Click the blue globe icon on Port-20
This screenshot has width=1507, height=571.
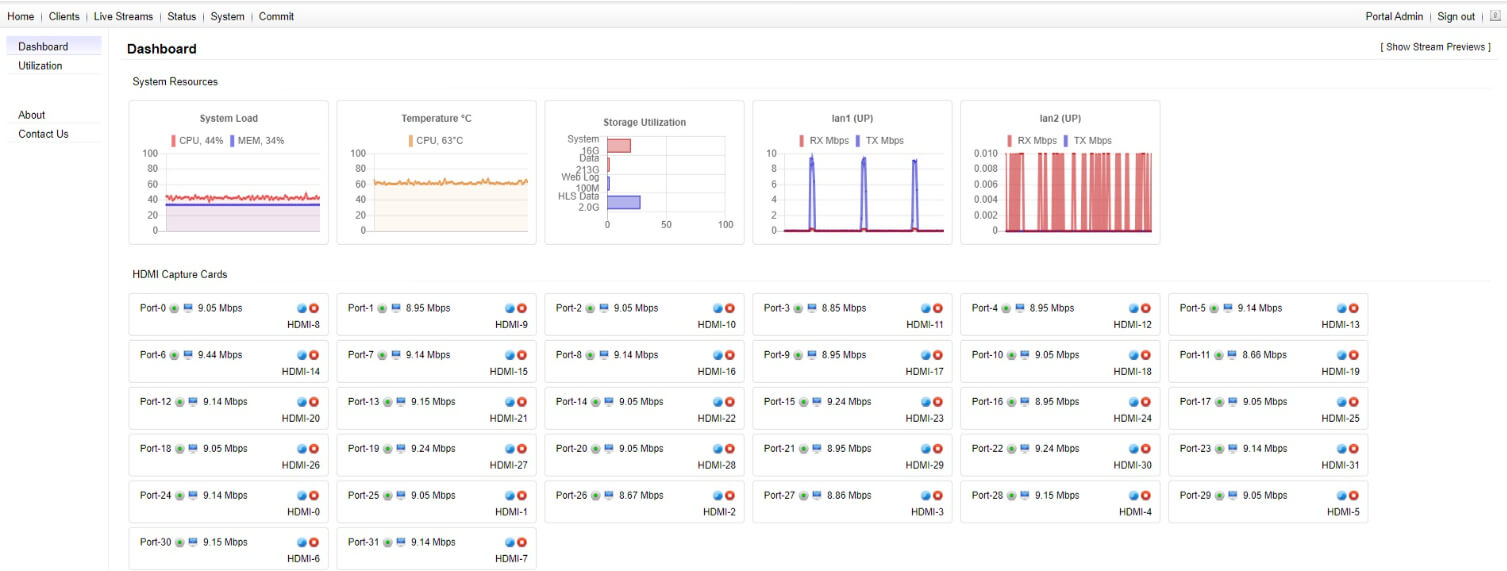[718, 449]
